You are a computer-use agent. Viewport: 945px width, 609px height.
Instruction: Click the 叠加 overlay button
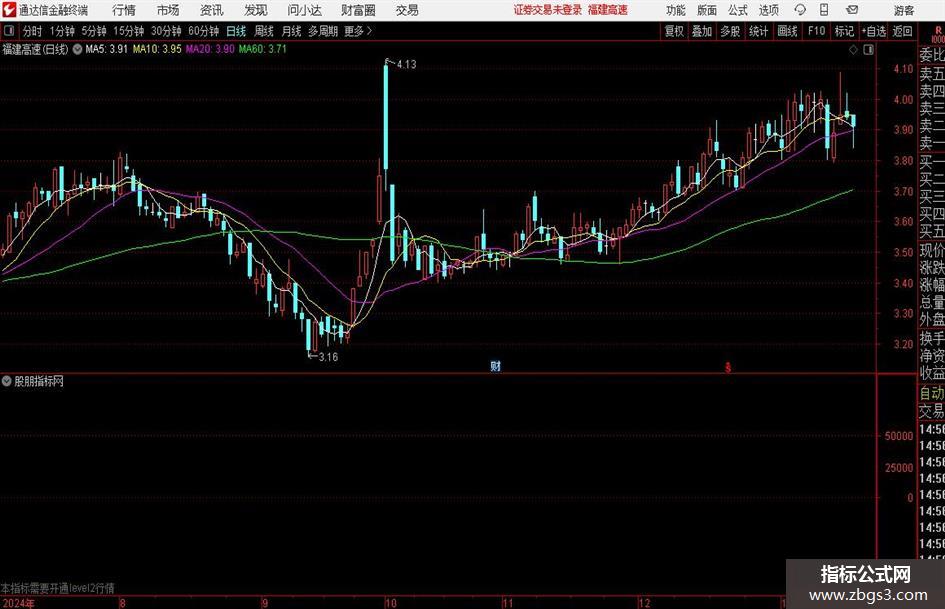tap(702, 31)
